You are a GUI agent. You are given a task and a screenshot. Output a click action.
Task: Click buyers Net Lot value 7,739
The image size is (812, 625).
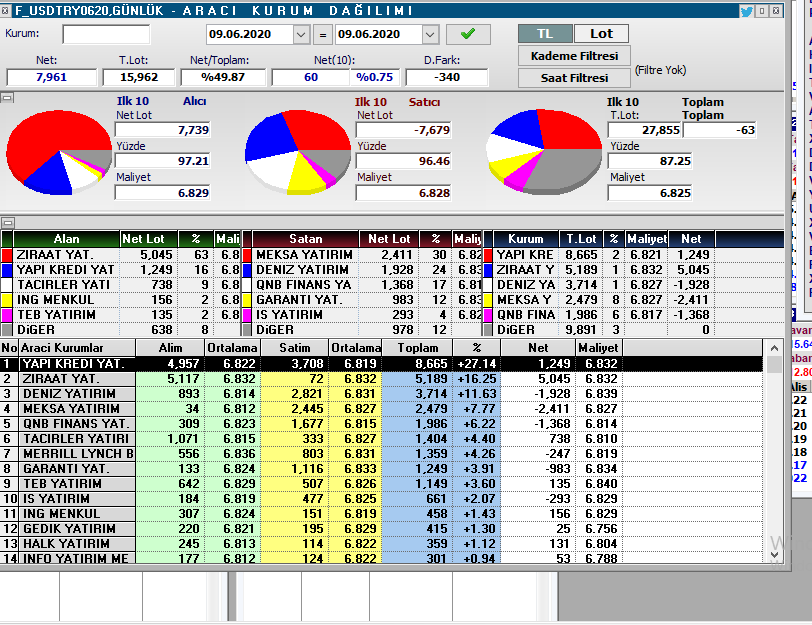pyautogui.click(x=163, y=130)
